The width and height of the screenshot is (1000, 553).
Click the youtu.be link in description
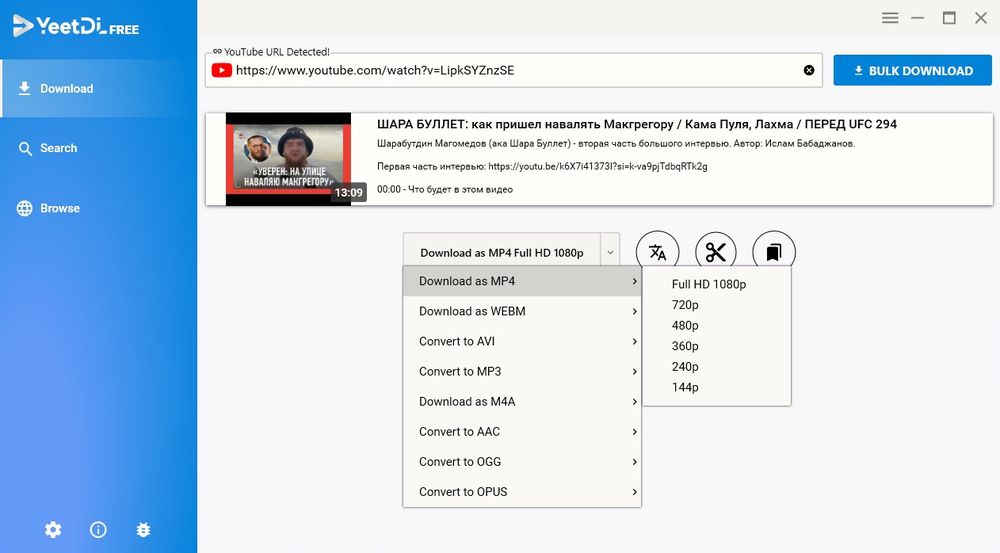tap(598, 166)
